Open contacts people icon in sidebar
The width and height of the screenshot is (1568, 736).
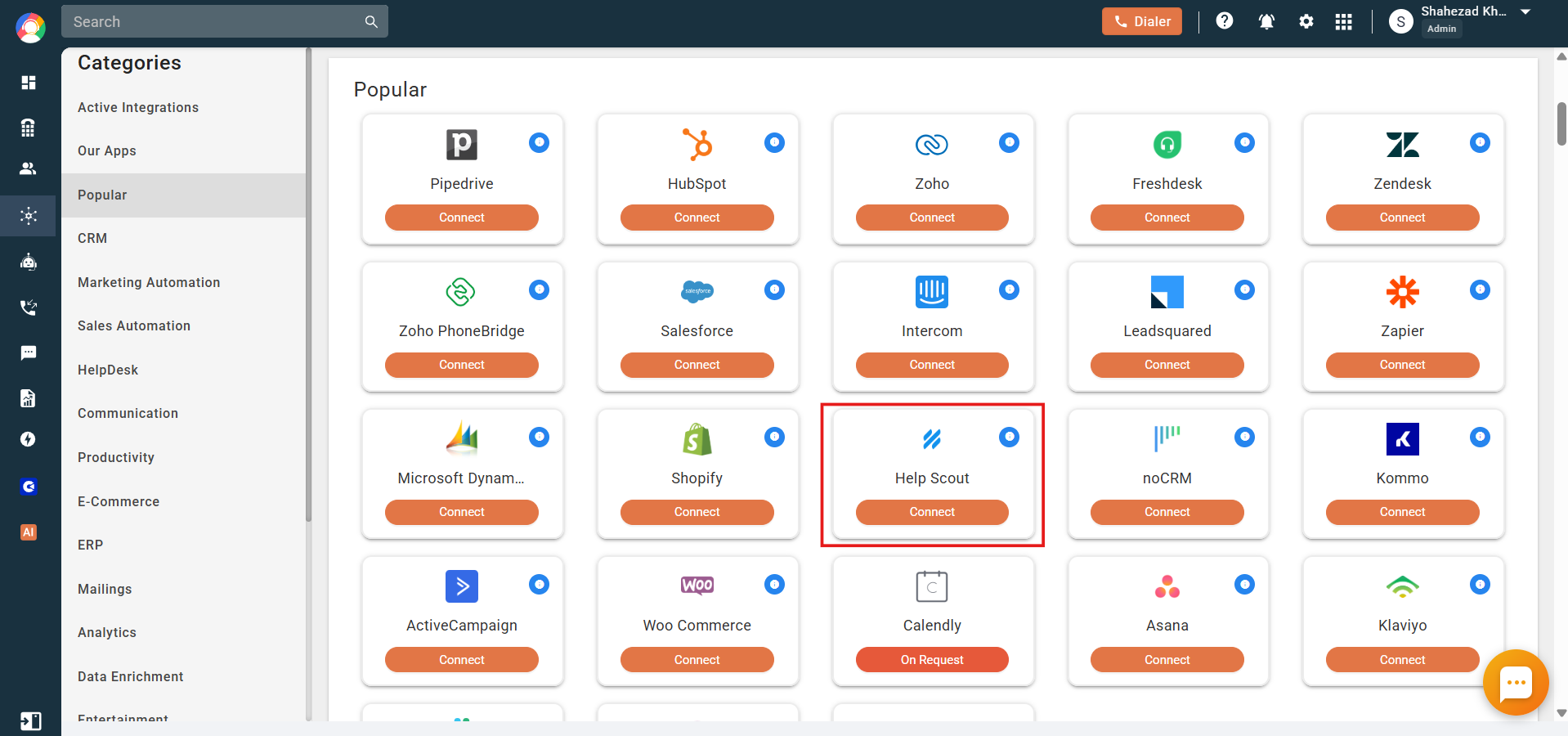click(29, 168)
